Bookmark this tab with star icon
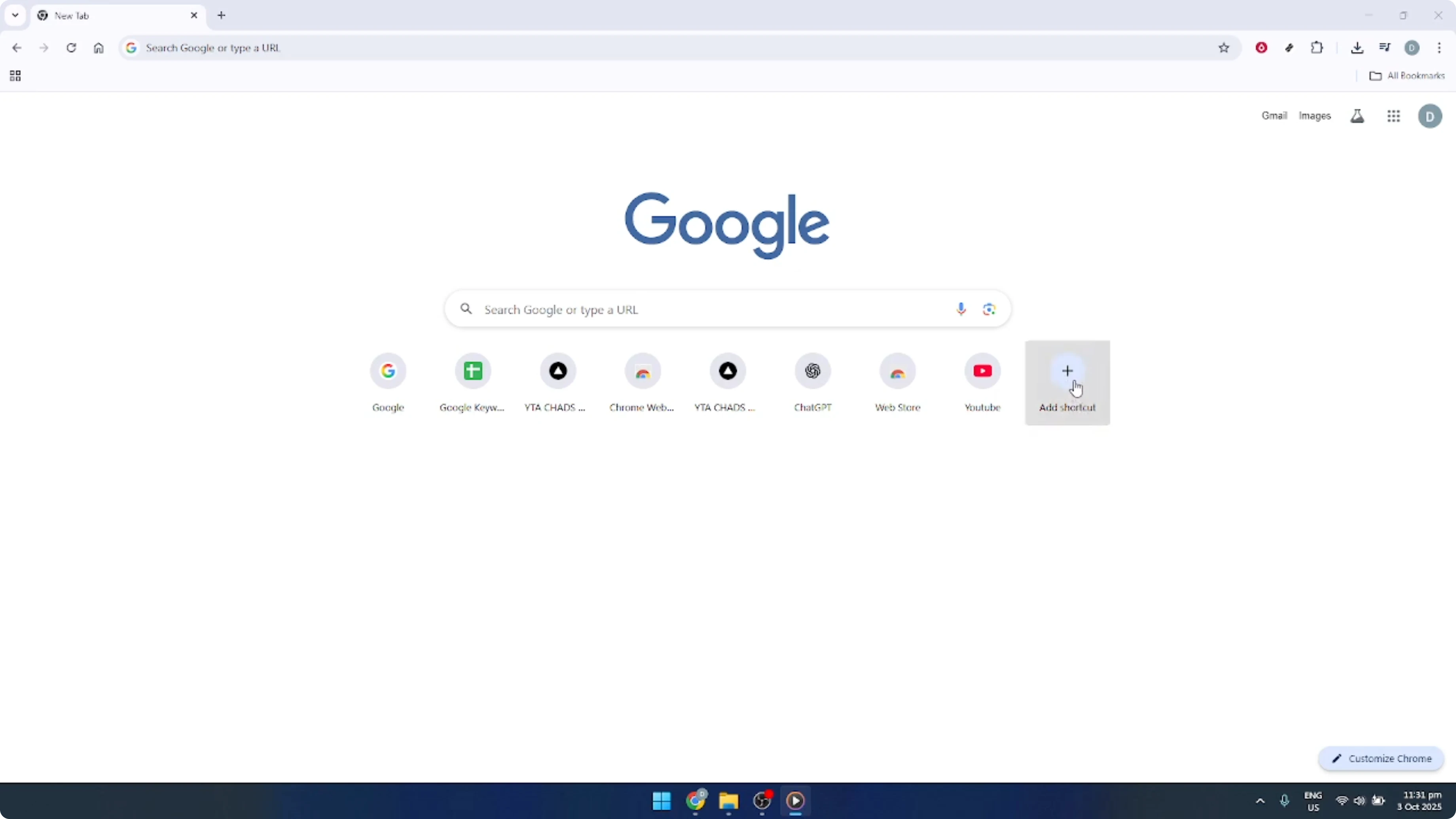Screen dimensions: 1456x819 pos(1224,48)
